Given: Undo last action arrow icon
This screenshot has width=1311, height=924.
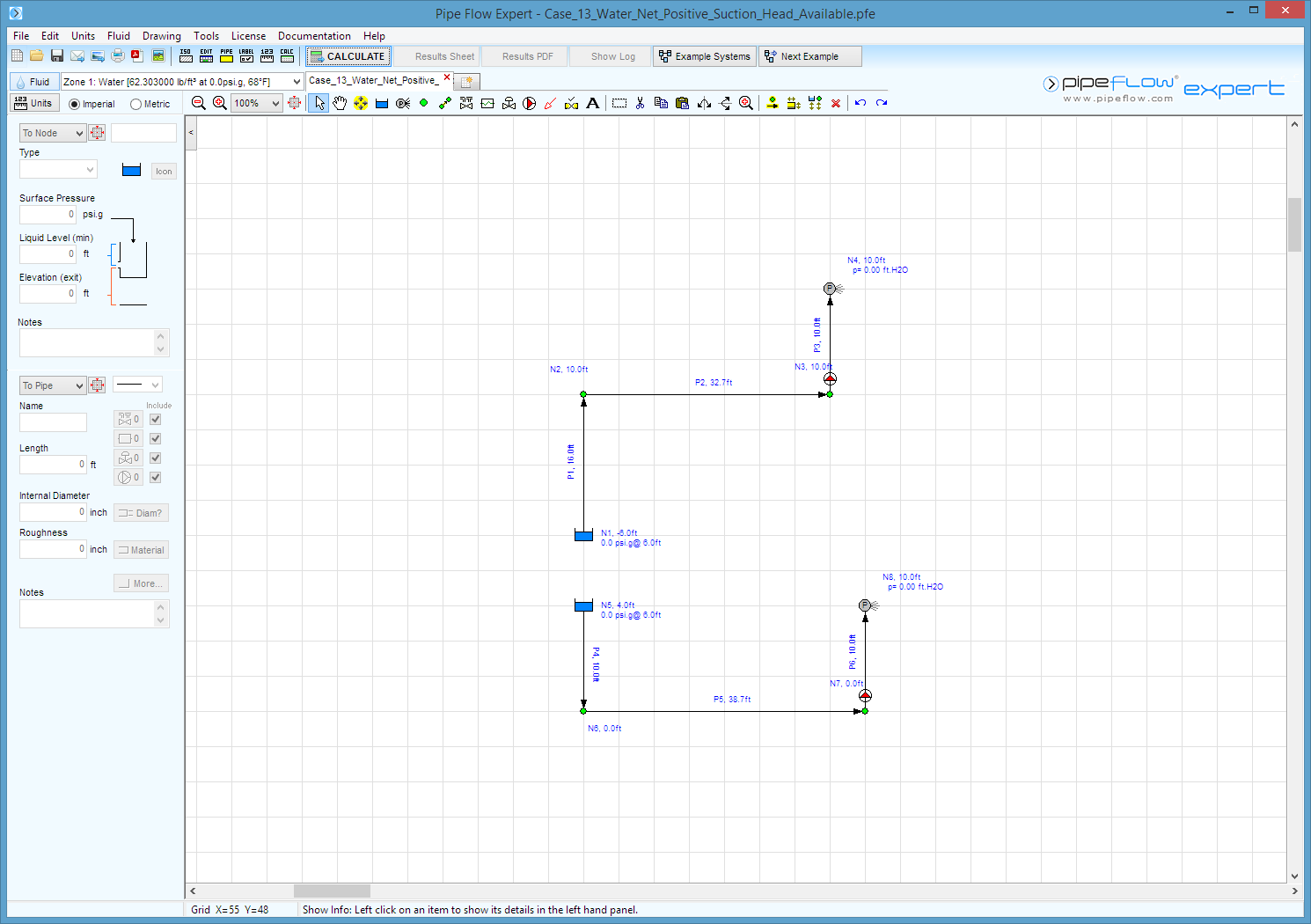Looking at the screenshot, I should [861, 103].
